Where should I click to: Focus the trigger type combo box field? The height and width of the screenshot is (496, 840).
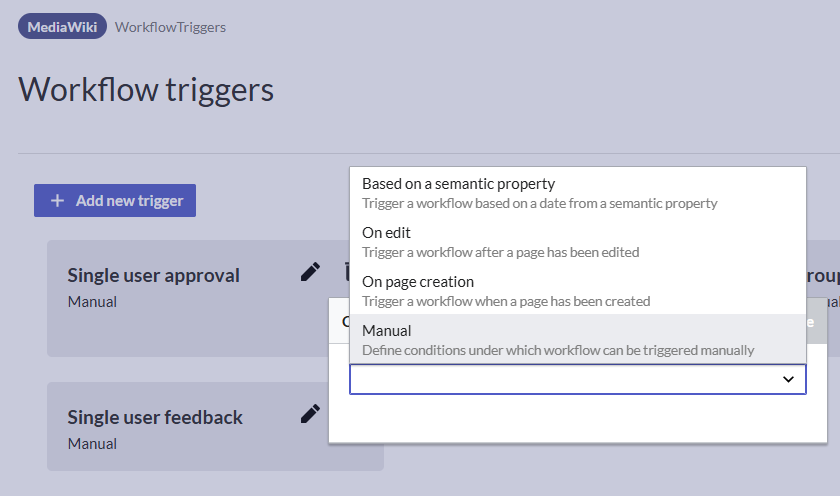click(x=560, y=379)
